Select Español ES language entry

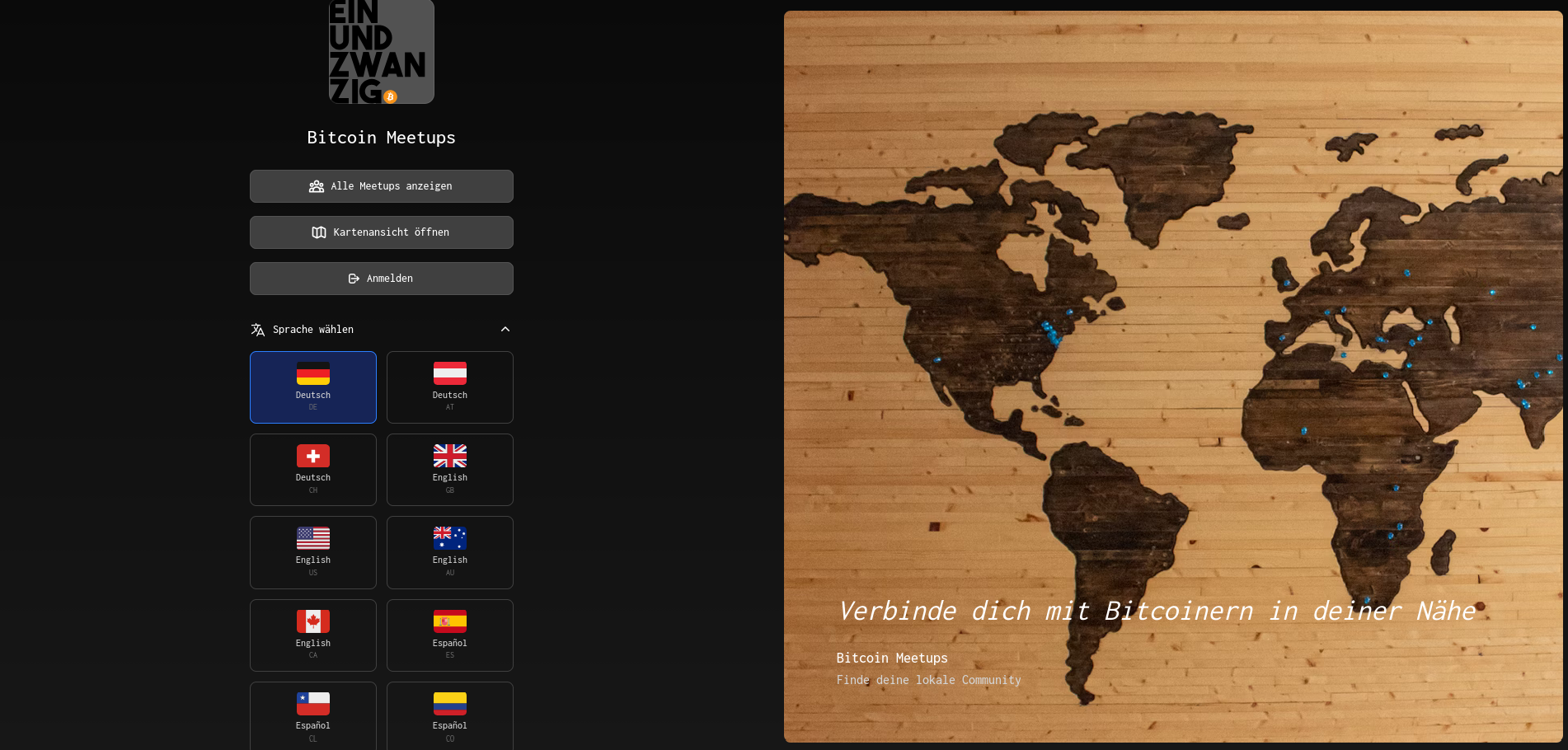(450, 635)
